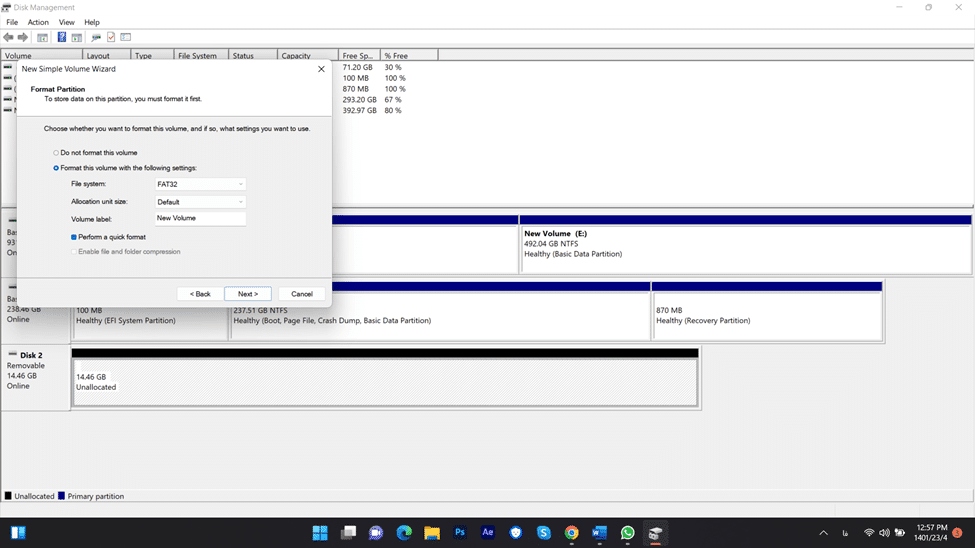Viewport: 975px width, 548px height.
Task: Open the Chat app on the taskbar
Action: pos(376,532)
